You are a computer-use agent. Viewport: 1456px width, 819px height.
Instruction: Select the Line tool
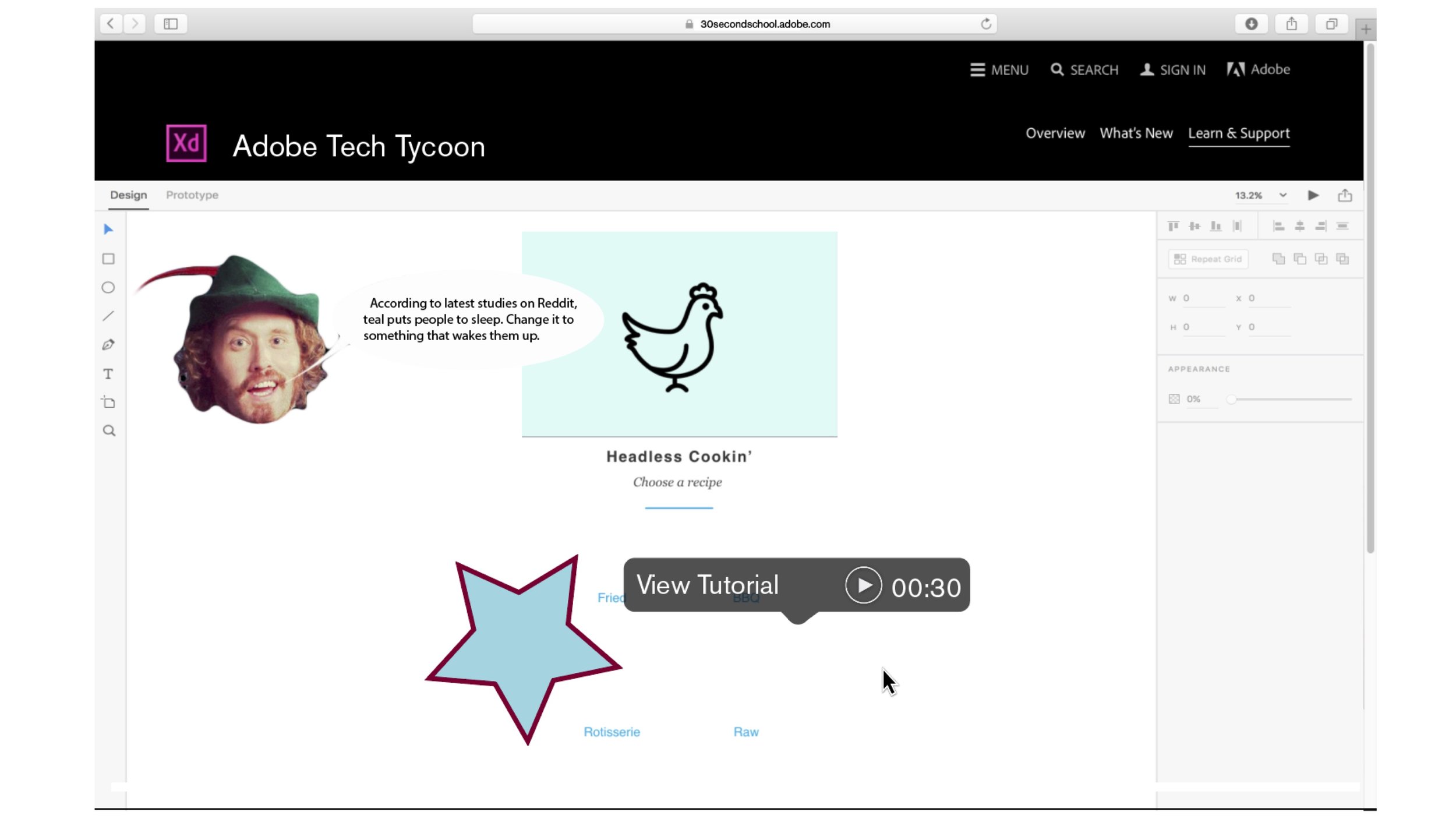tap(108, 316)
